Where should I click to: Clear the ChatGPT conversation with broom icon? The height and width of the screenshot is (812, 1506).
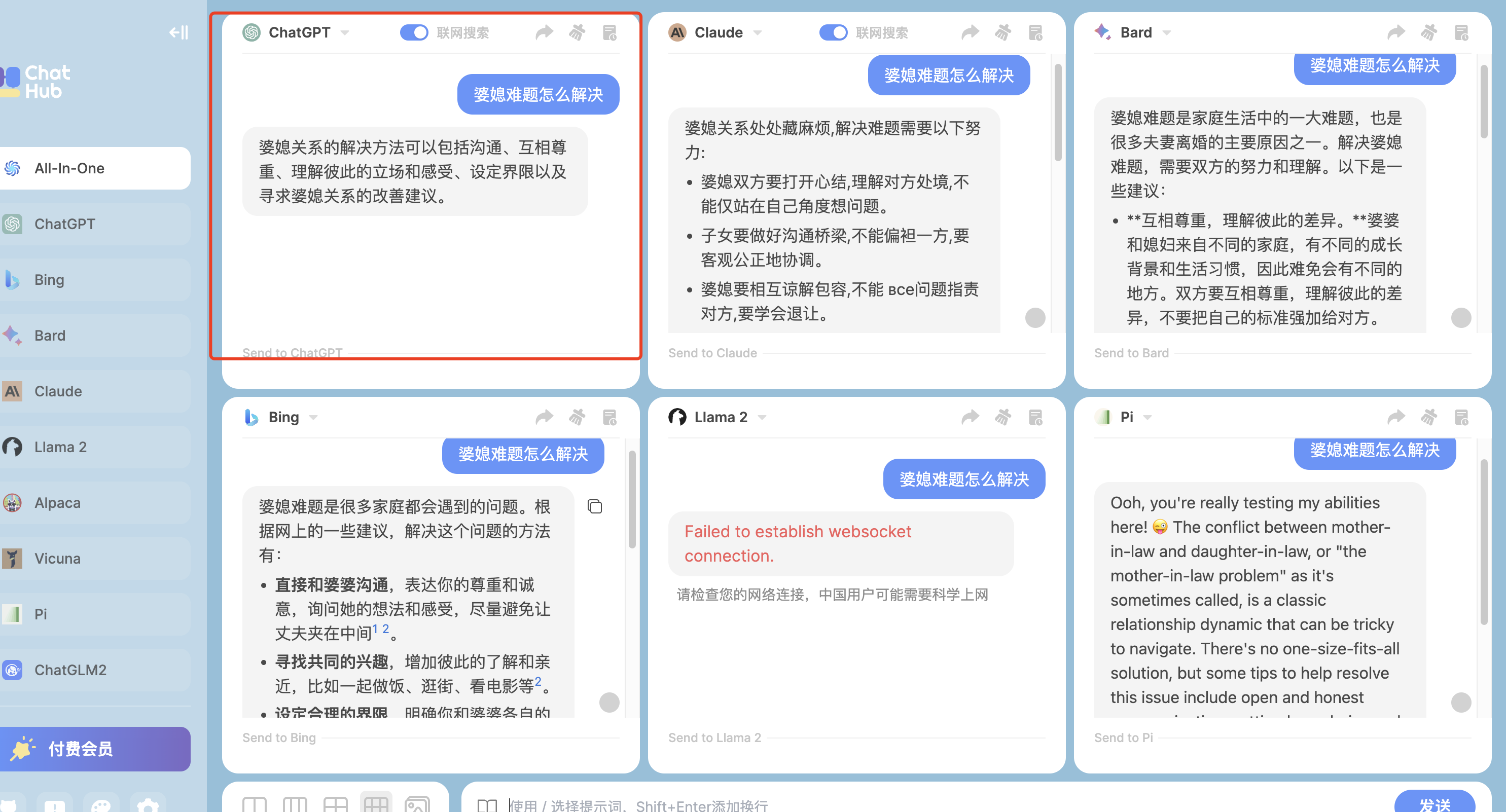click(577, 32)
